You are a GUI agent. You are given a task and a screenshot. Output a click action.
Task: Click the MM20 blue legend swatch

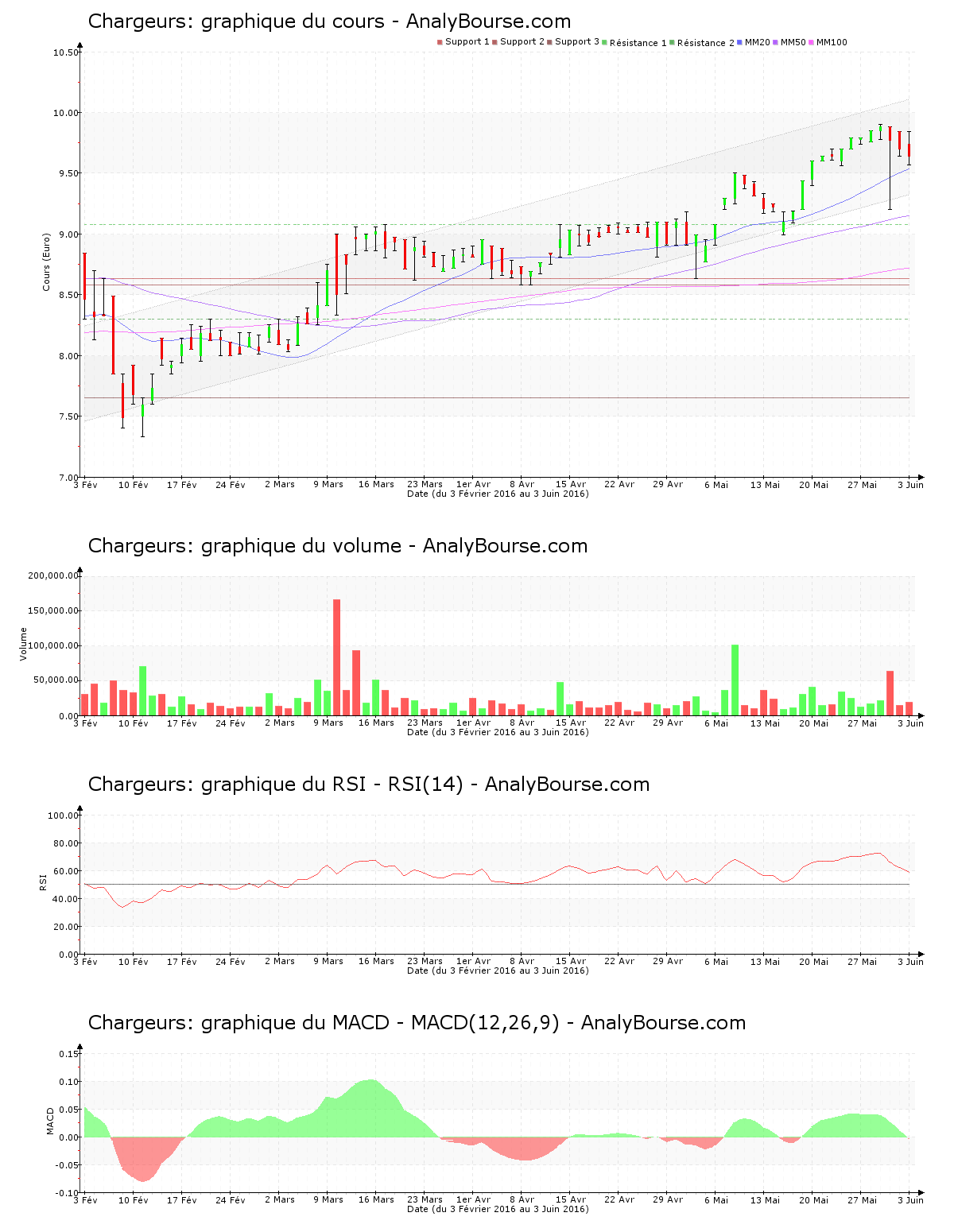pos(740,42)
